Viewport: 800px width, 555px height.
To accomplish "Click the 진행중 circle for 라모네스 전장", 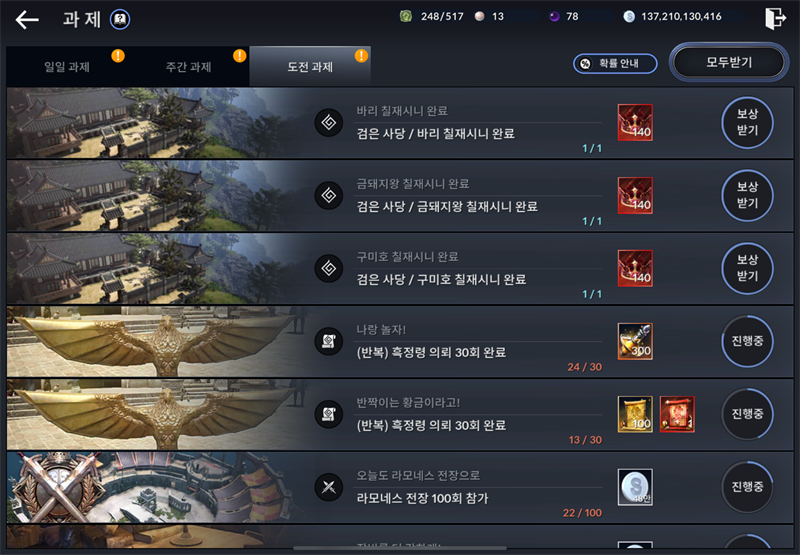I will (747, 487).
